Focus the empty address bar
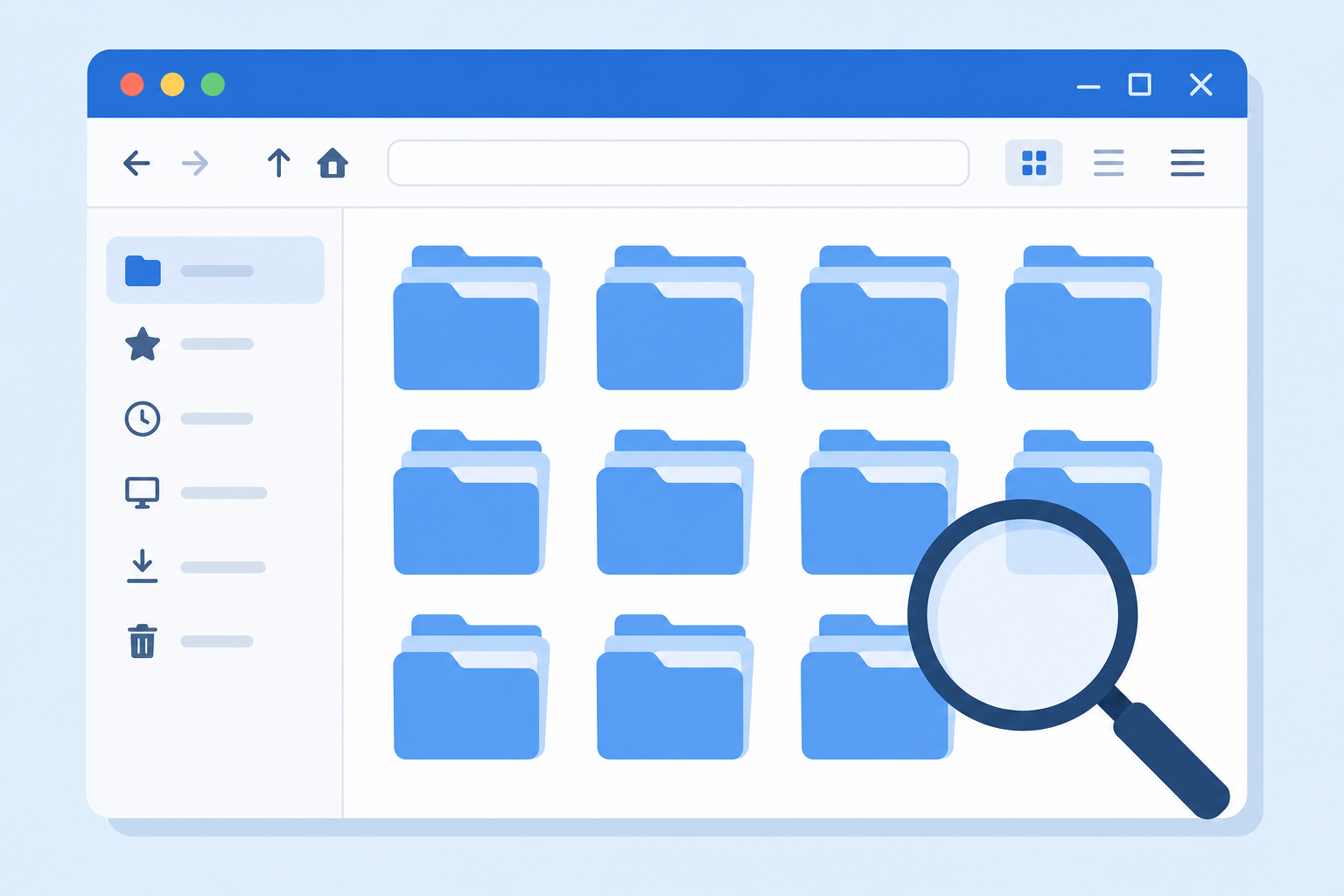Image resolution: width=1344 pixels, height=896 pixels. point(678,163)
